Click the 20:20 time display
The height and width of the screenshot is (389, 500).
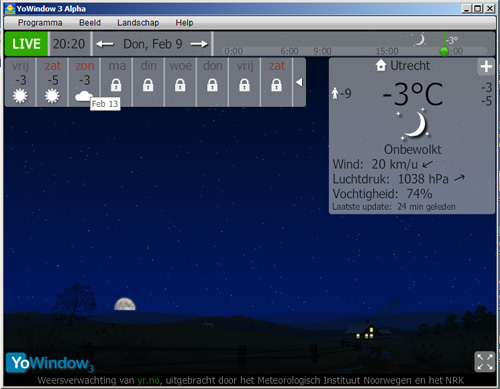pos(69,44)
